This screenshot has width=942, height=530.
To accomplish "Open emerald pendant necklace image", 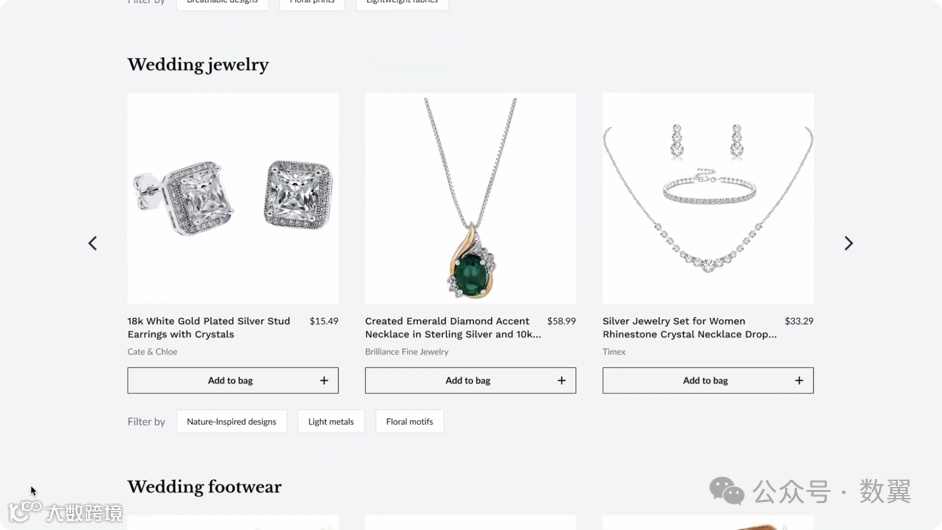I will coord(470,198).
